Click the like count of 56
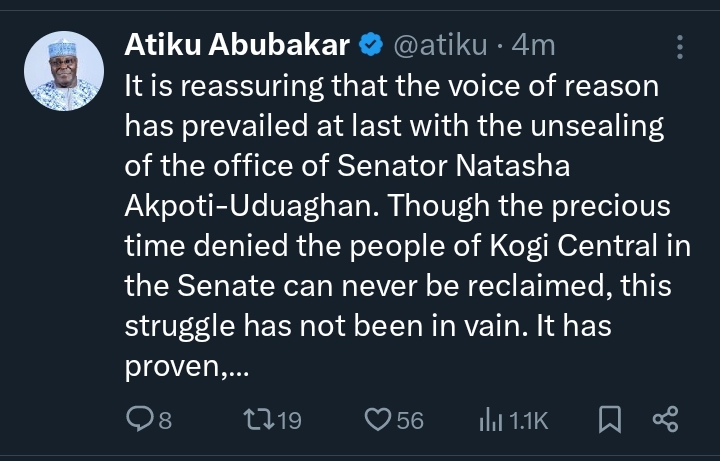This screenshot has width=720, height=461. 410,421
